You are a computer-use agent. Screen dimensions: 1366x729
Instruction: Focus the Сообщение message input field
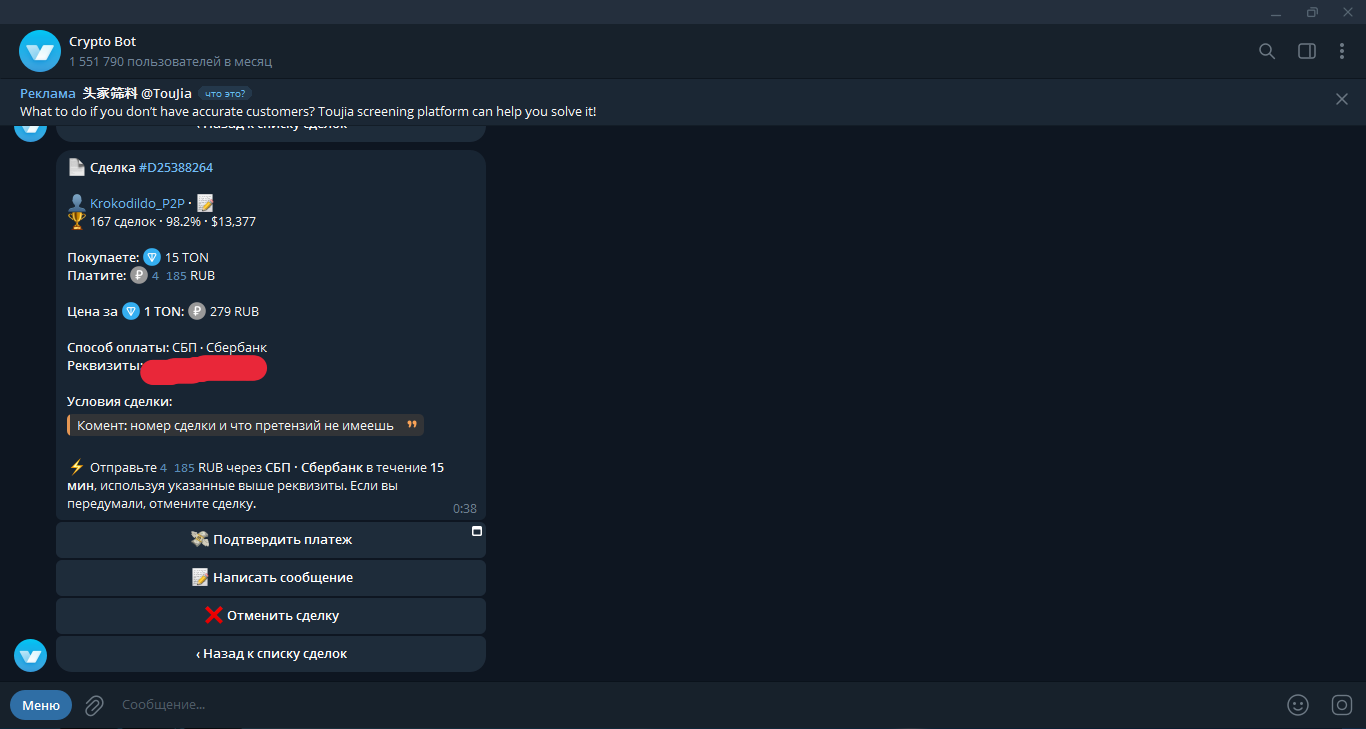click(x=695, y=705)
